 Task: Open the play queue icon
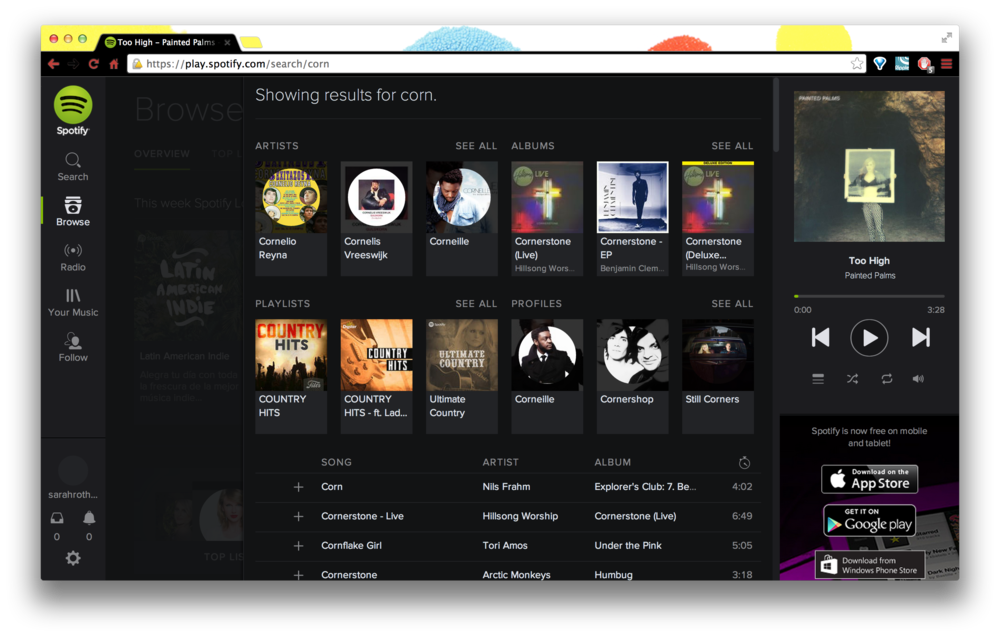[818, 379]
